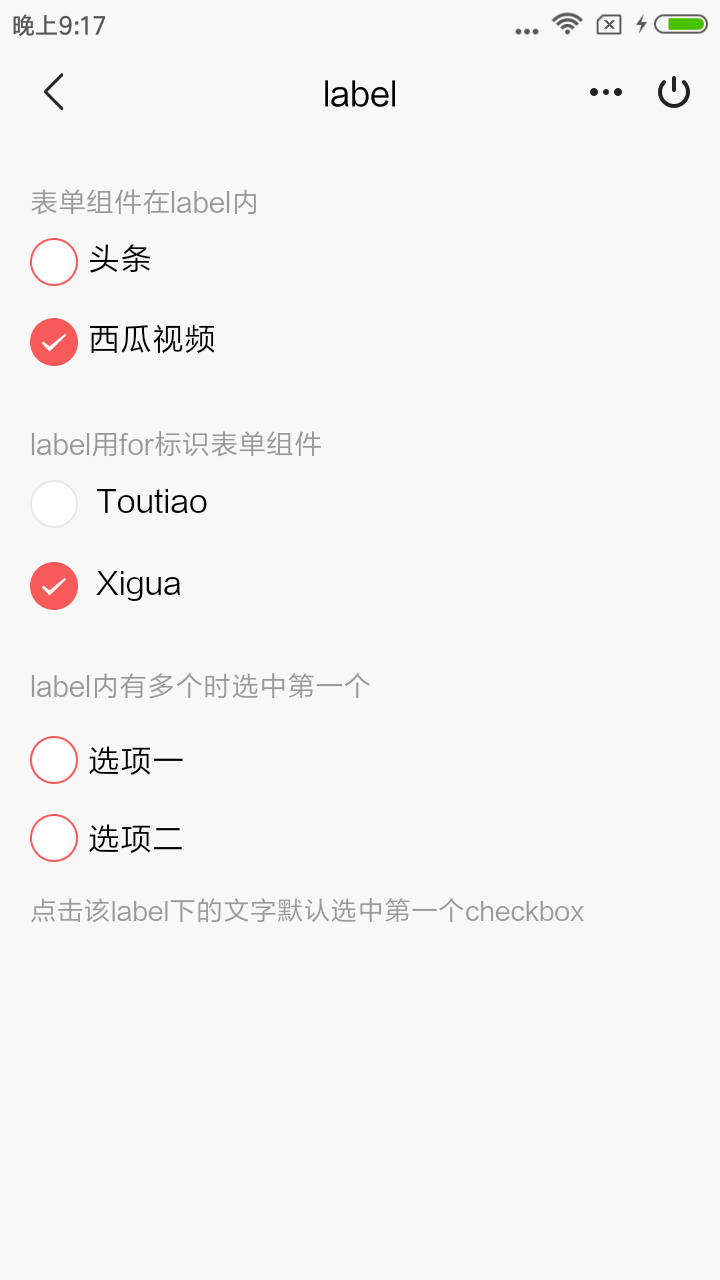The image size is (720, 1280).
Task: Tap the Xigua label text
Action: click(x=138, y=584)
